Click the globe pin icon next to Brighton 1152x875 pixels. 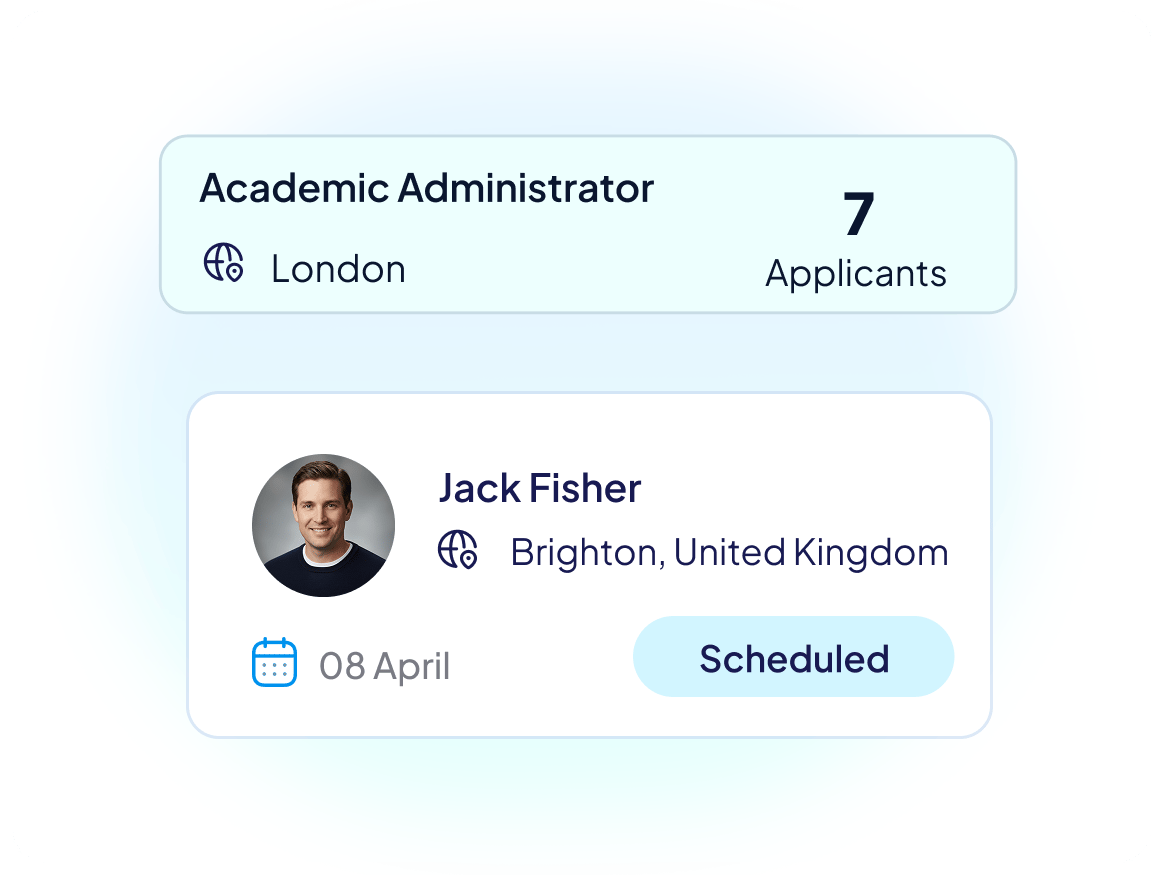click(x=458, y=550)
